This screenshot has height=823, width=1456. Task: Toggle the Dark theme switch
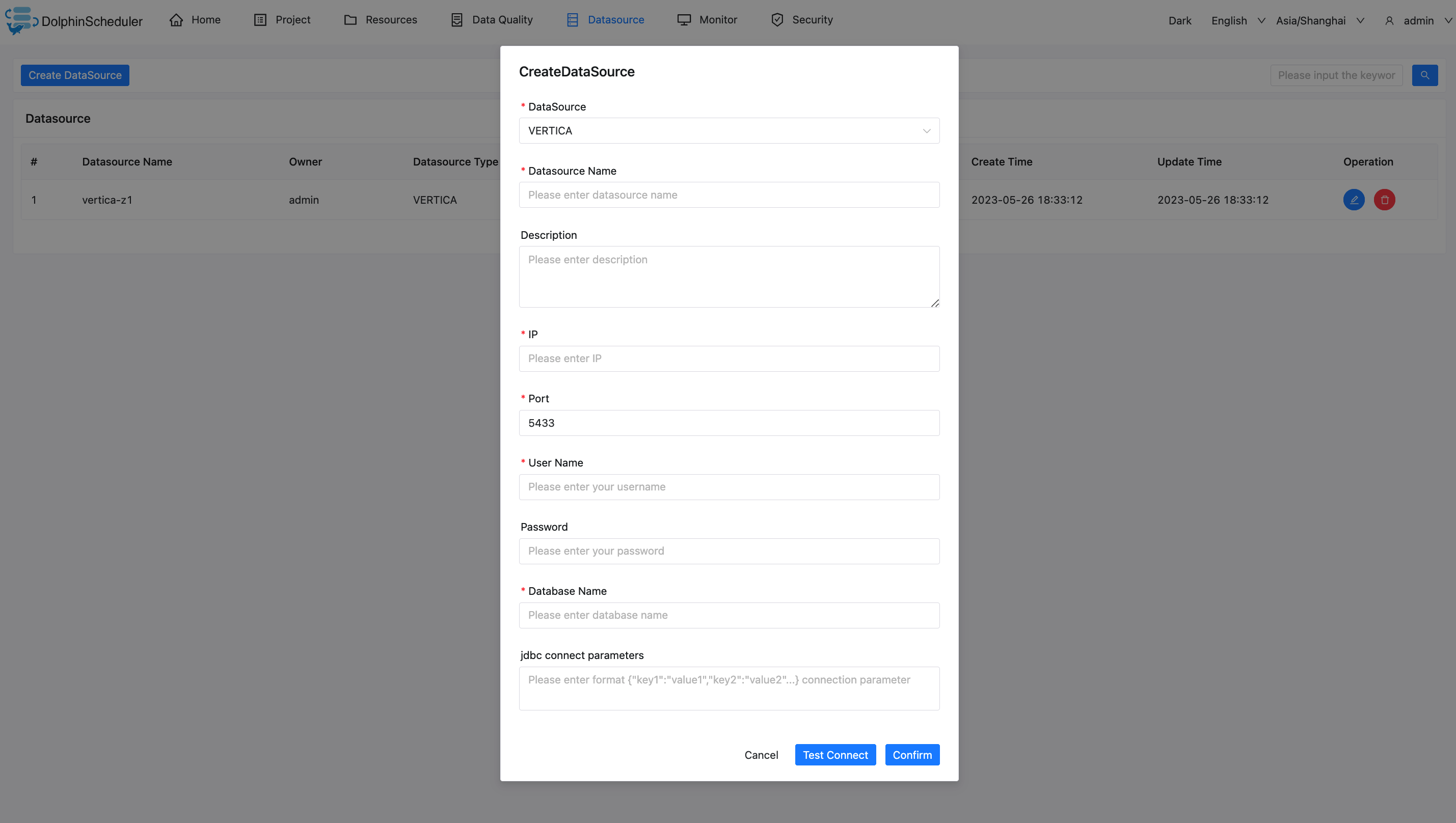coord(1179,21)
